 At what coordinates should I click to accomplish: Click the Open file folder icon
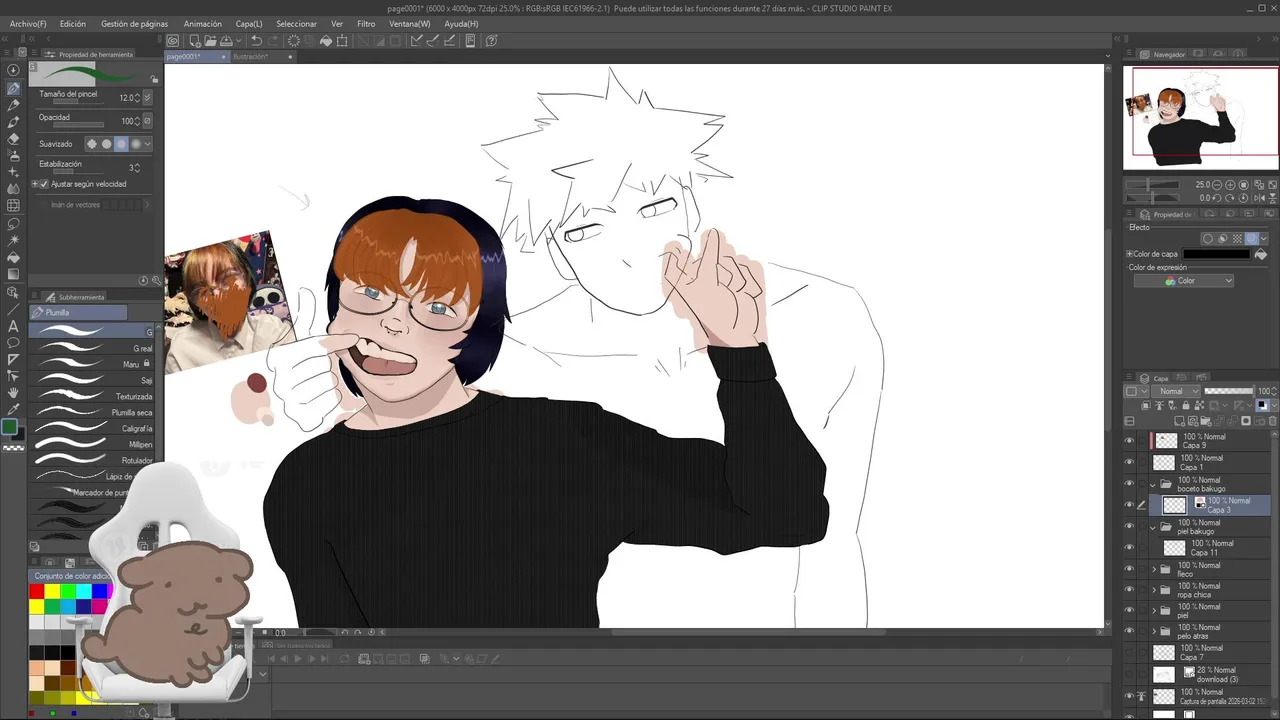click(209, 41)
